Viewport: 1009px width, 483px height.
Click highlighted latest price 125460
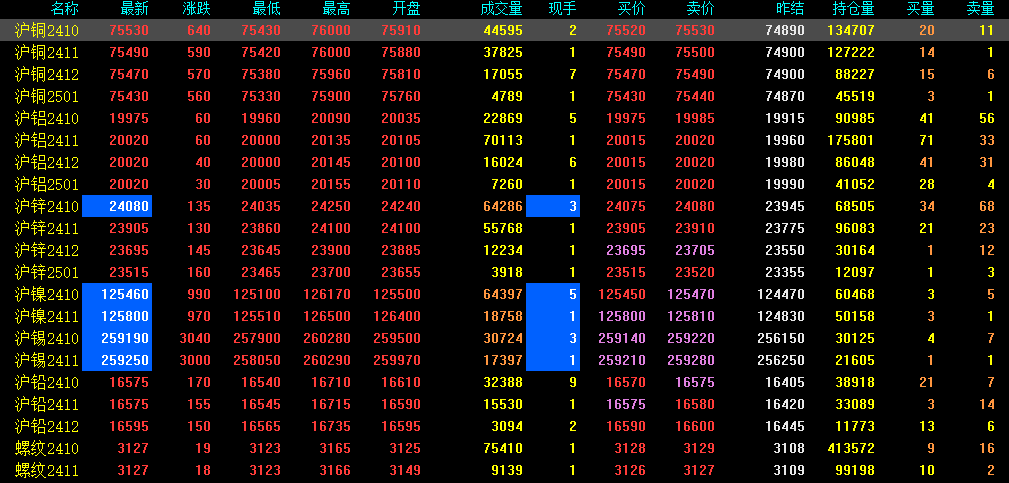(x=117, y=294)
